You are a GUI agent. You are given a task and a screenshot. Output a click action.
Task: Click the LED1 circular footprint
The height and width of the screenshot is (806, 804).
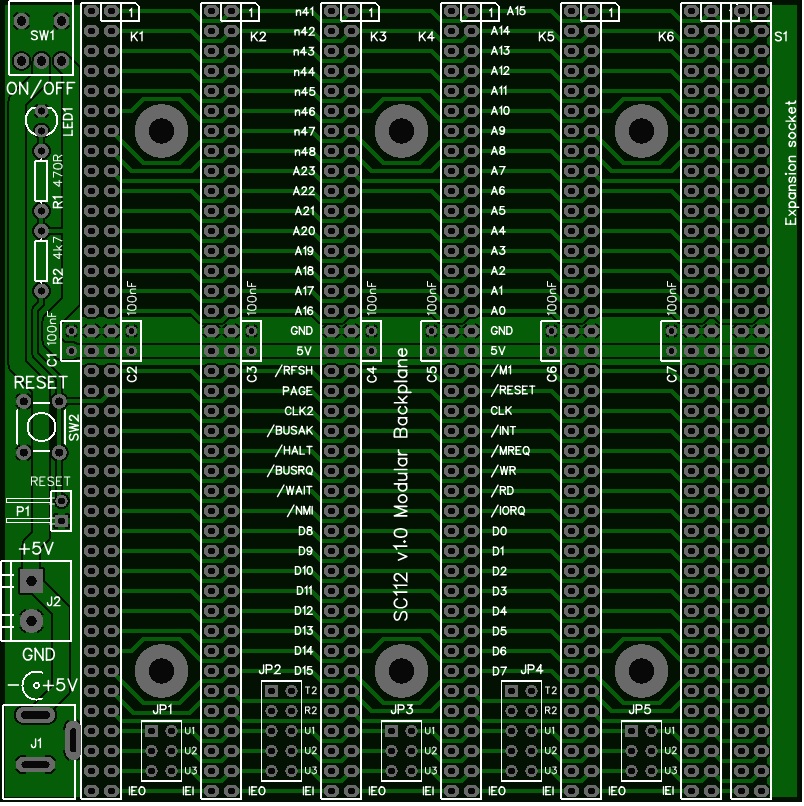(x=41, y=119)
